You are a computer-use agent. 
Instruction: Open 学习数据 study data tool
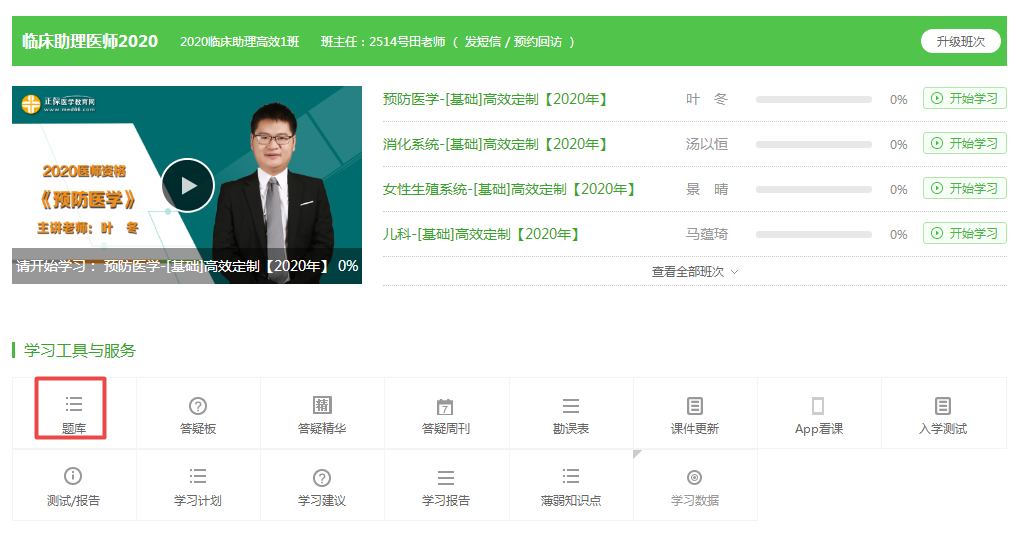point(694,486)
